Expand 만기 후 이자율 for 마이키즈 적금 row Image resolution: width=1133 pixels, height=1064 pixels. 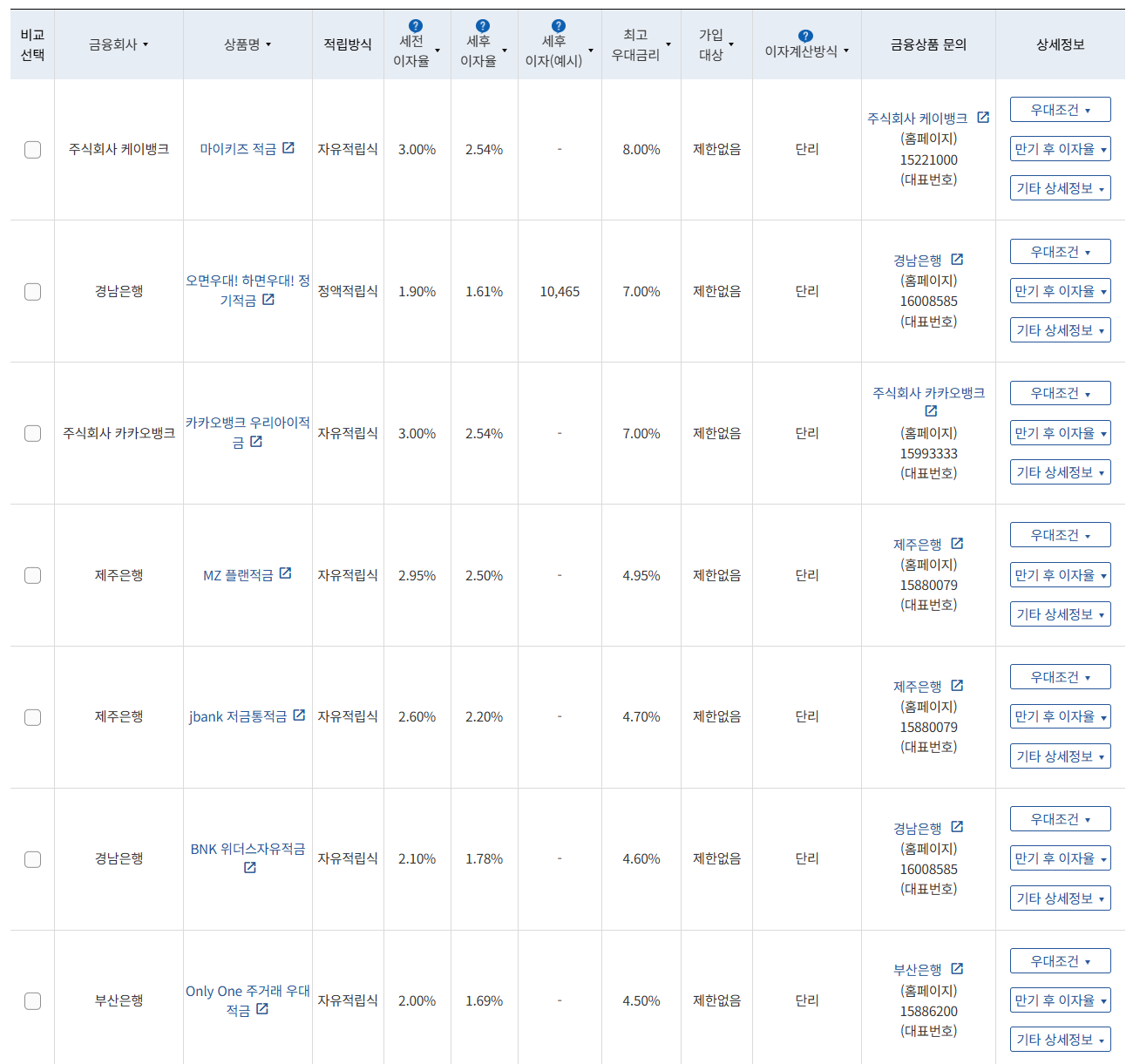[1060, 149]
